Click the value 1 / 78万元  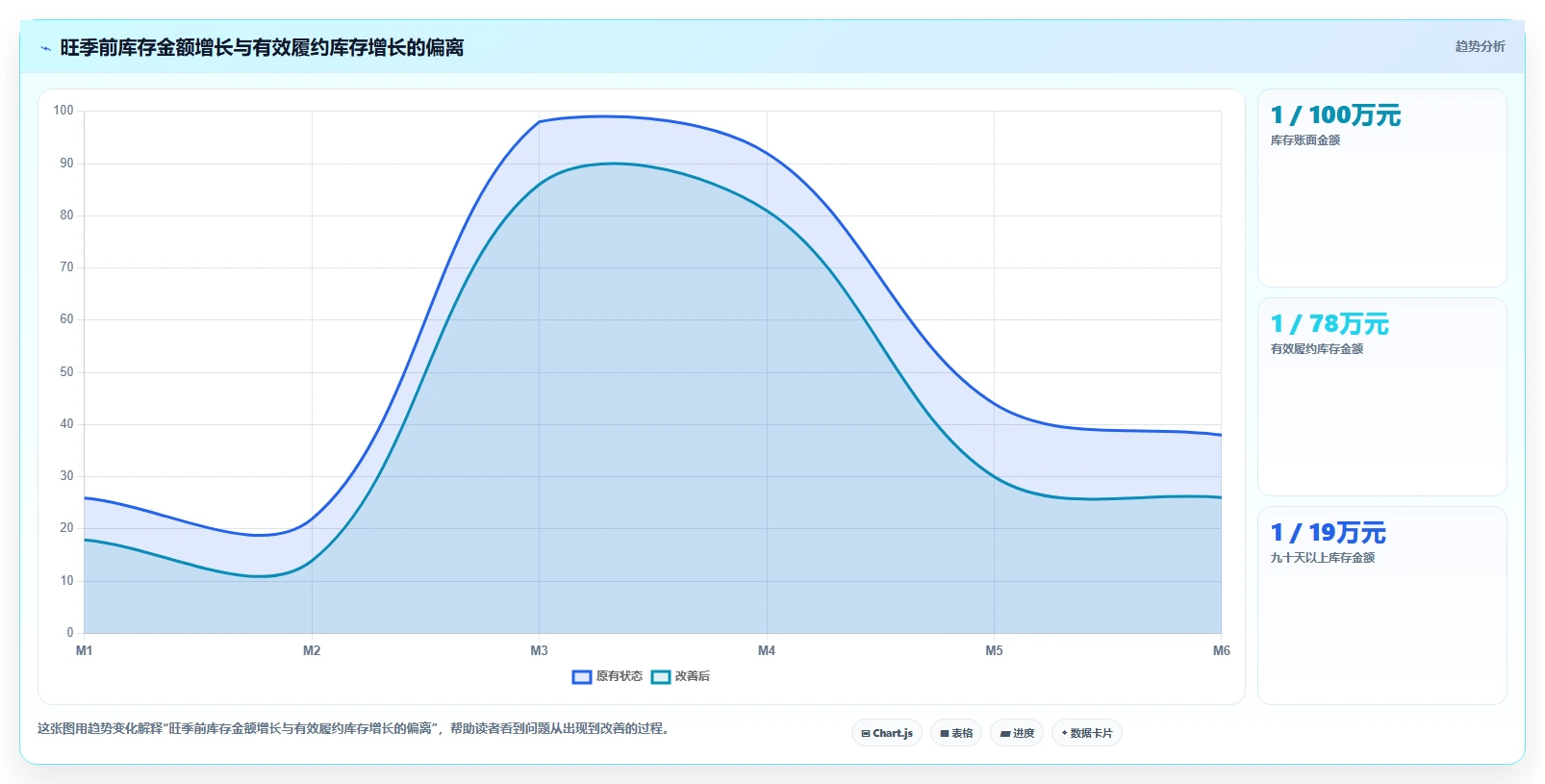click(x=1330, y=324)
